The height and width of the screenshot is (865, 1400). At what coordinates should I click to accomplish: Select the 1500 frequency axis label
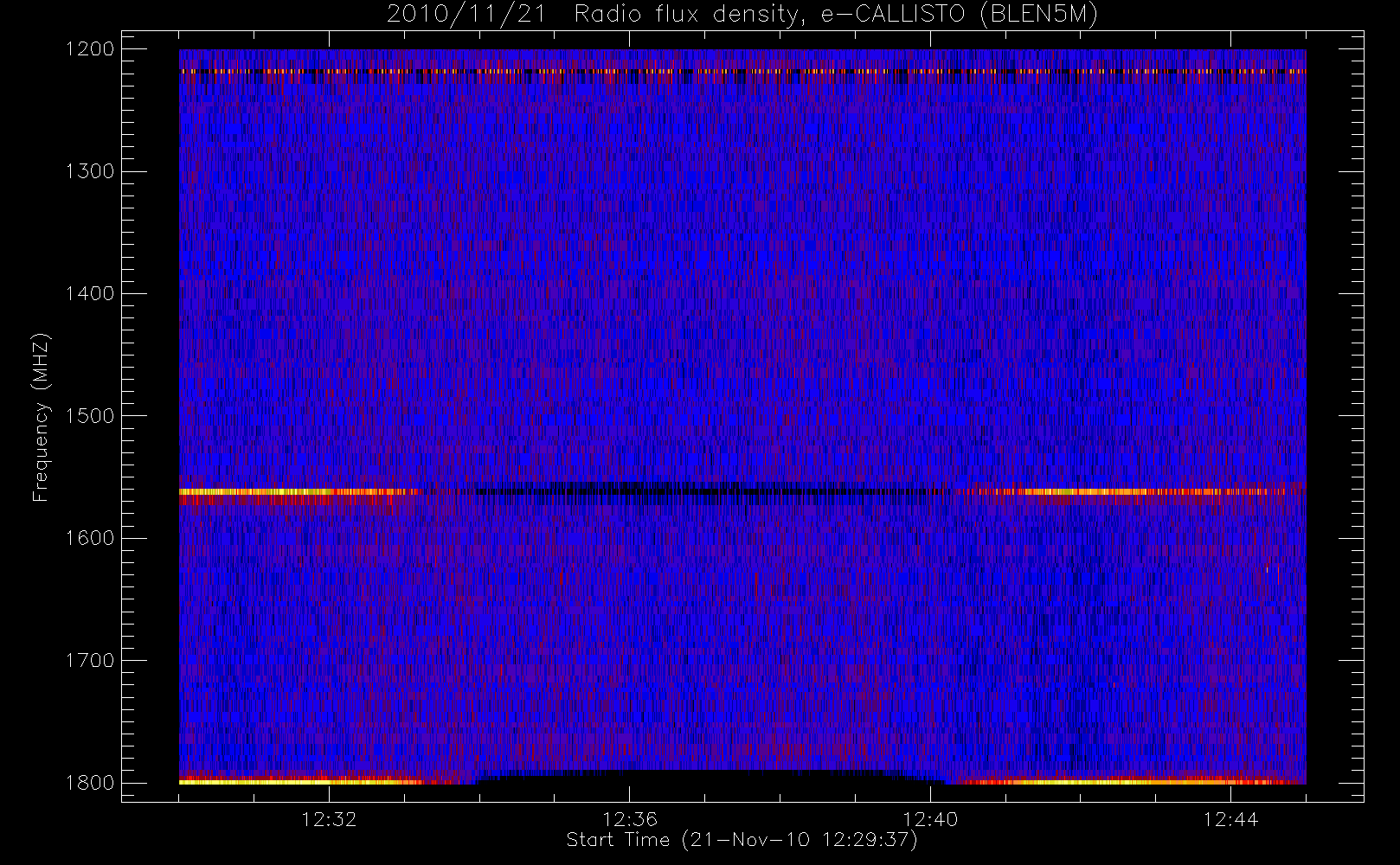click(90, 416)
